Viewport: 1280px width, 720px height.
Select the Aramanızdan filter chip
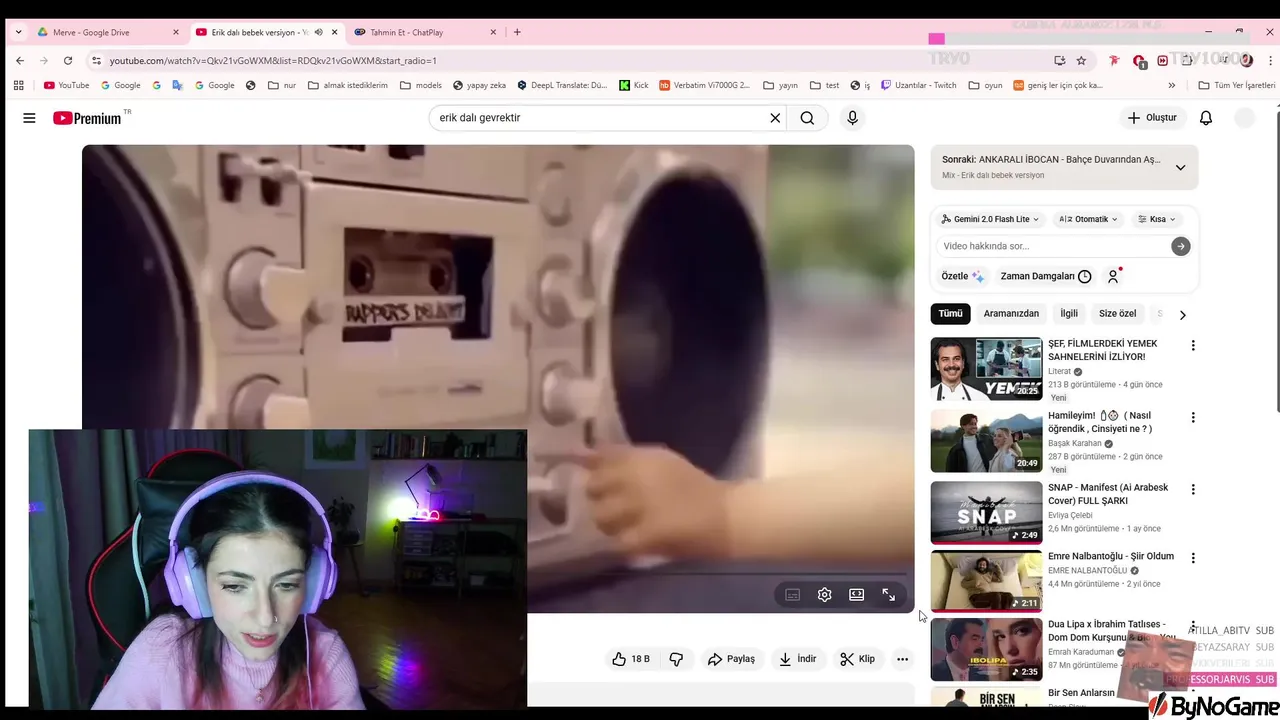pos(1011,313)
